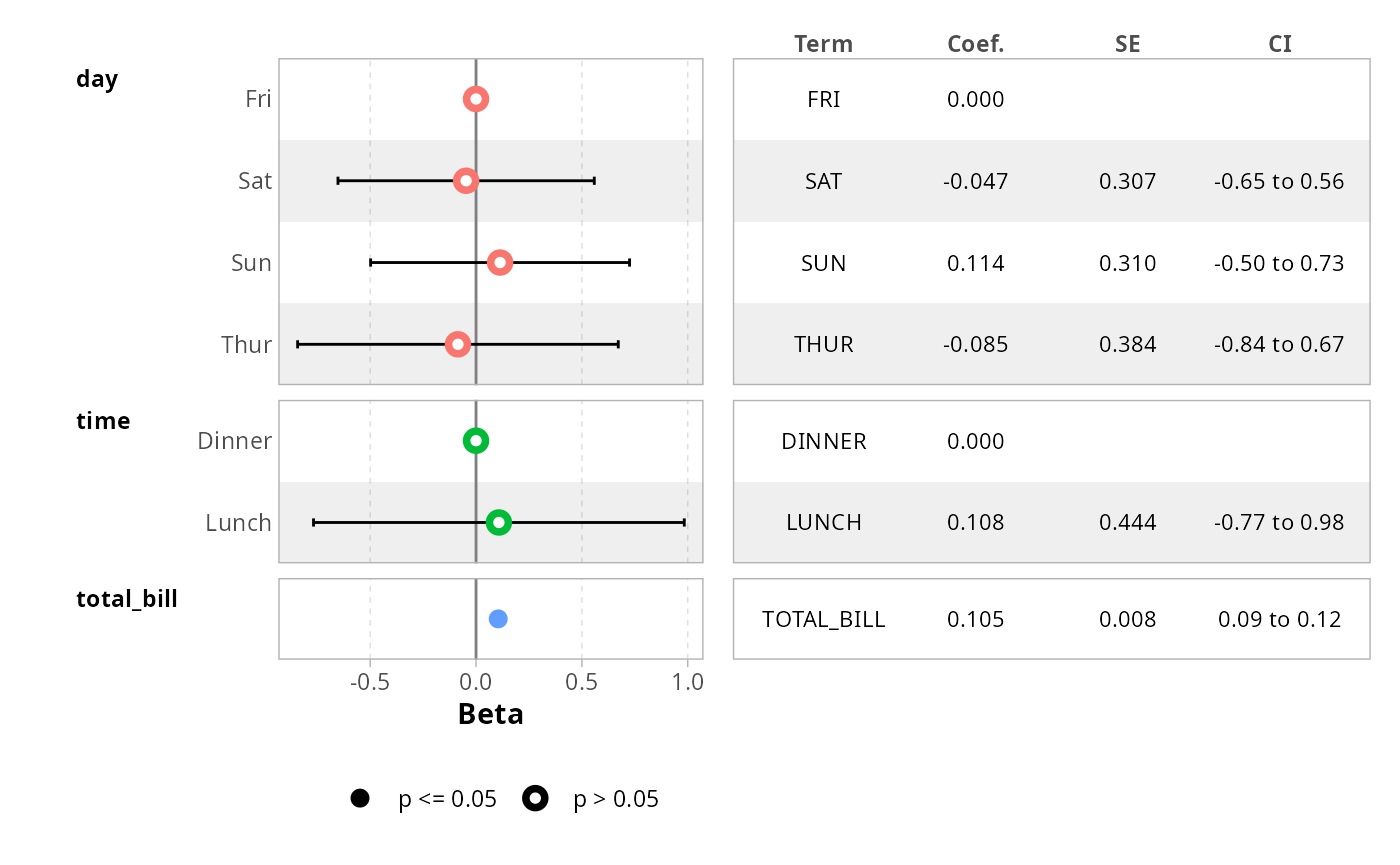The image size is (1400, 865).
Task: Click the total_bill solid blue point
Action: (x=498, y=619)
